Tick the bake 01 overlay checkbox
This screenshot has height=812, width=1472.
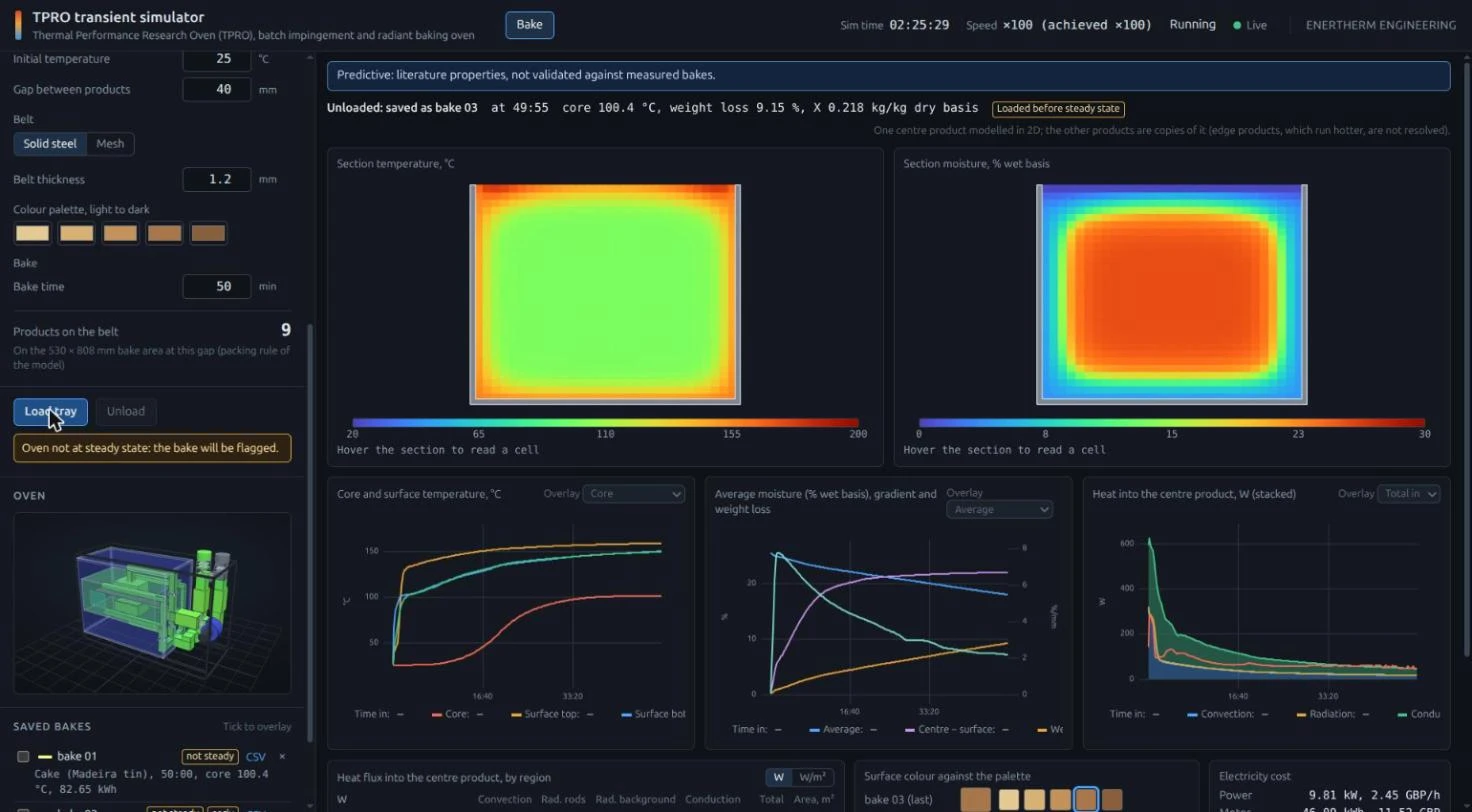click(x=23, y=757)
